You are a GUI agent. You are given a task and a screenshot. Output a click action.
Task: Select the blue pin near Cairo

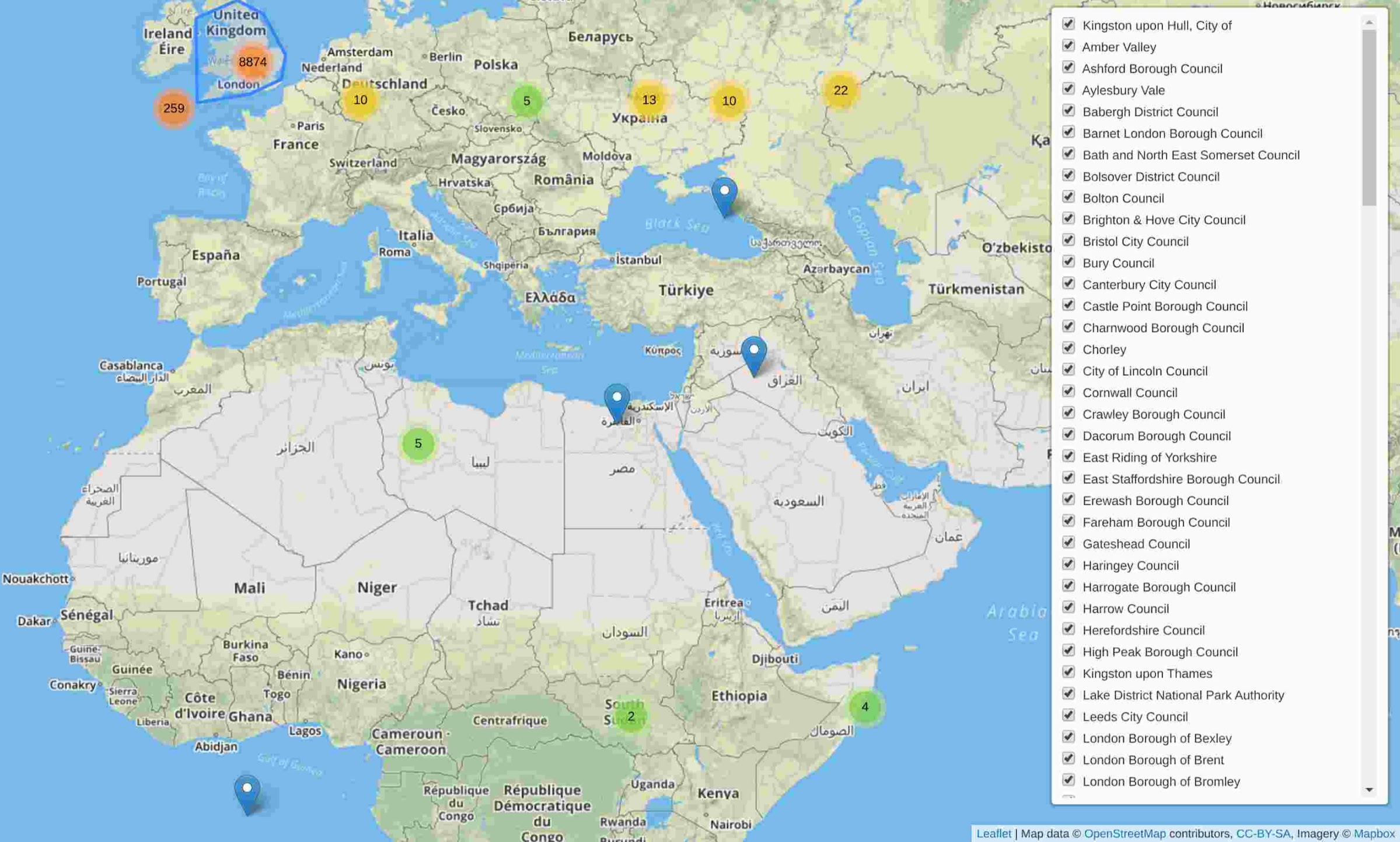[617, 402]
